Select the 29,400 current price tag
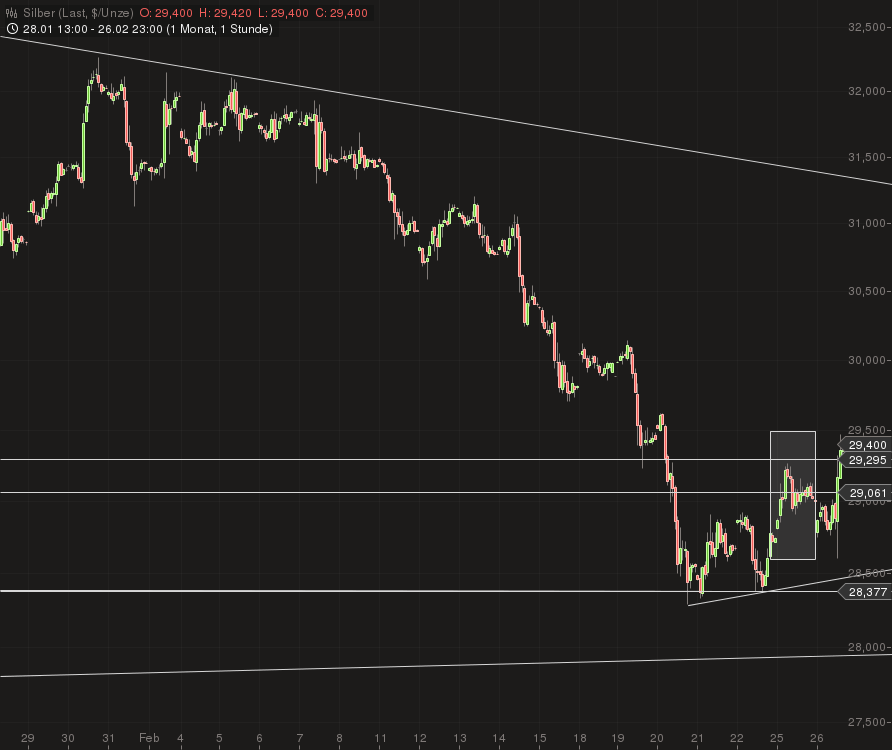Image resolution: width=892 pixels, height=750 pixels. pyautogui.click(x=866, y=445)
